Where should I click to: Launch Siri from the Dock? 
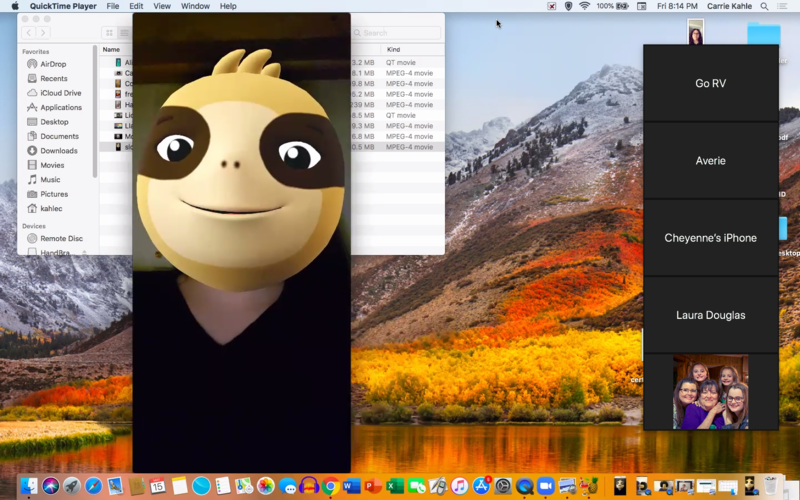tap(51, 486)
